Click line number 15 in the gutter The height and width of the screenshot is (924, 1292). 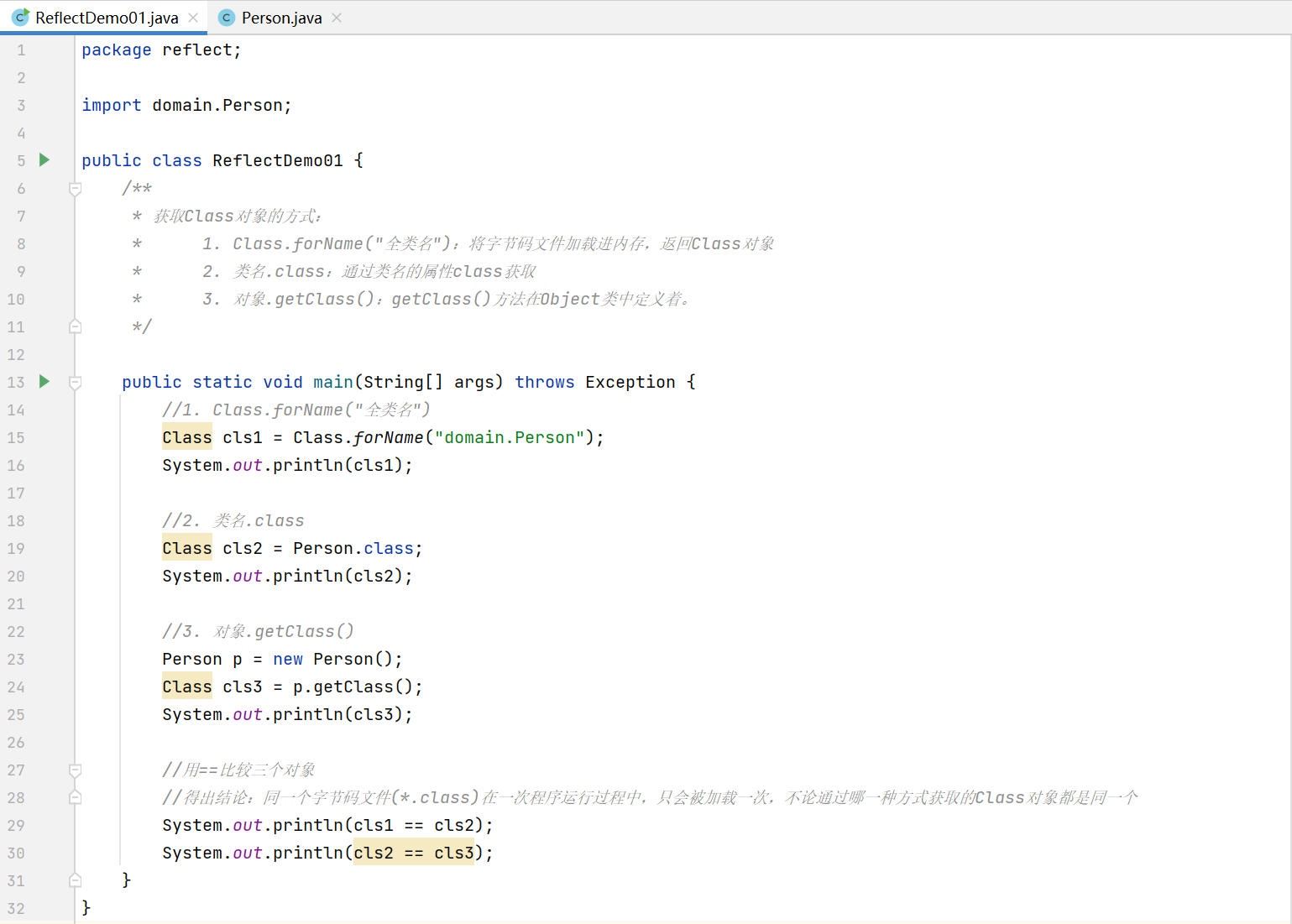click(16, 438)
